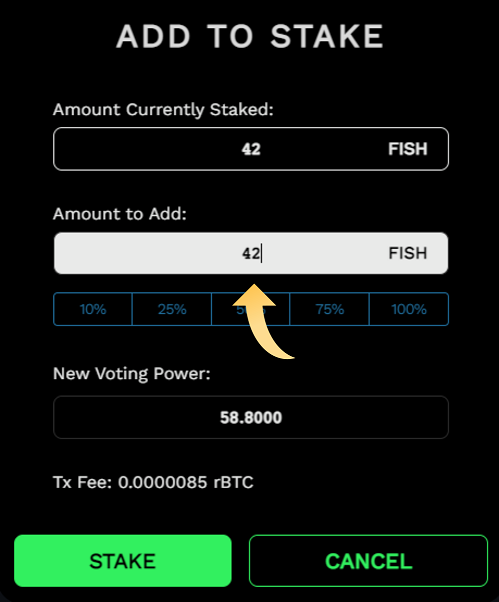Screen dimensions: 499x602
Task: Click the ADD TO STAKE title
Action: [x=250, y=36]
